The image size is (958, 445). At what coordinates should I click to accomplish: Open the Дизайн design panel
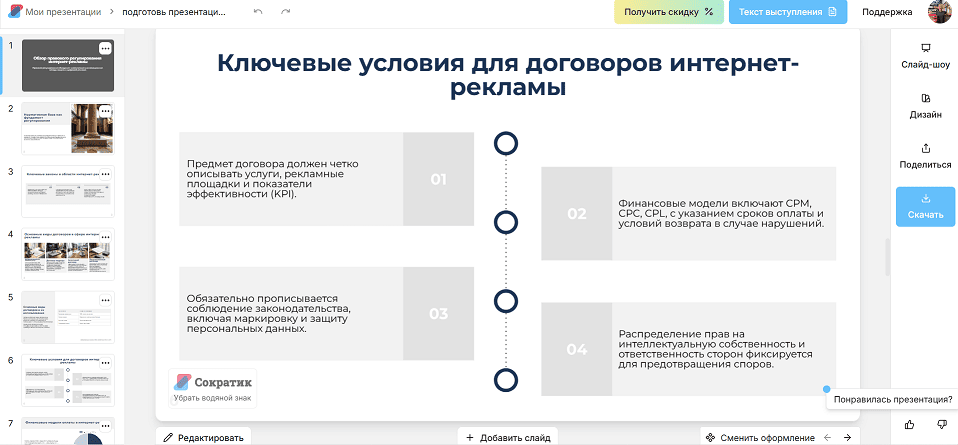[925, 106]
